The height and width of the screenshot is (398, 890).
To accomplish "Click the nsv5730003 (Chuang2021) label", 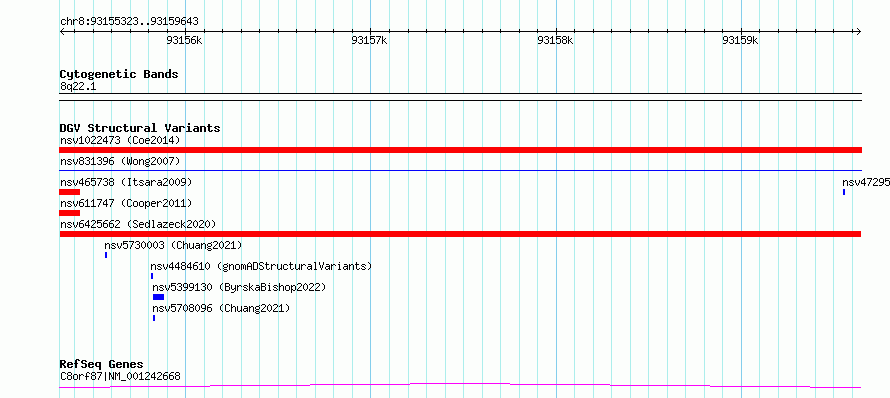I will [x=173, y=245].
